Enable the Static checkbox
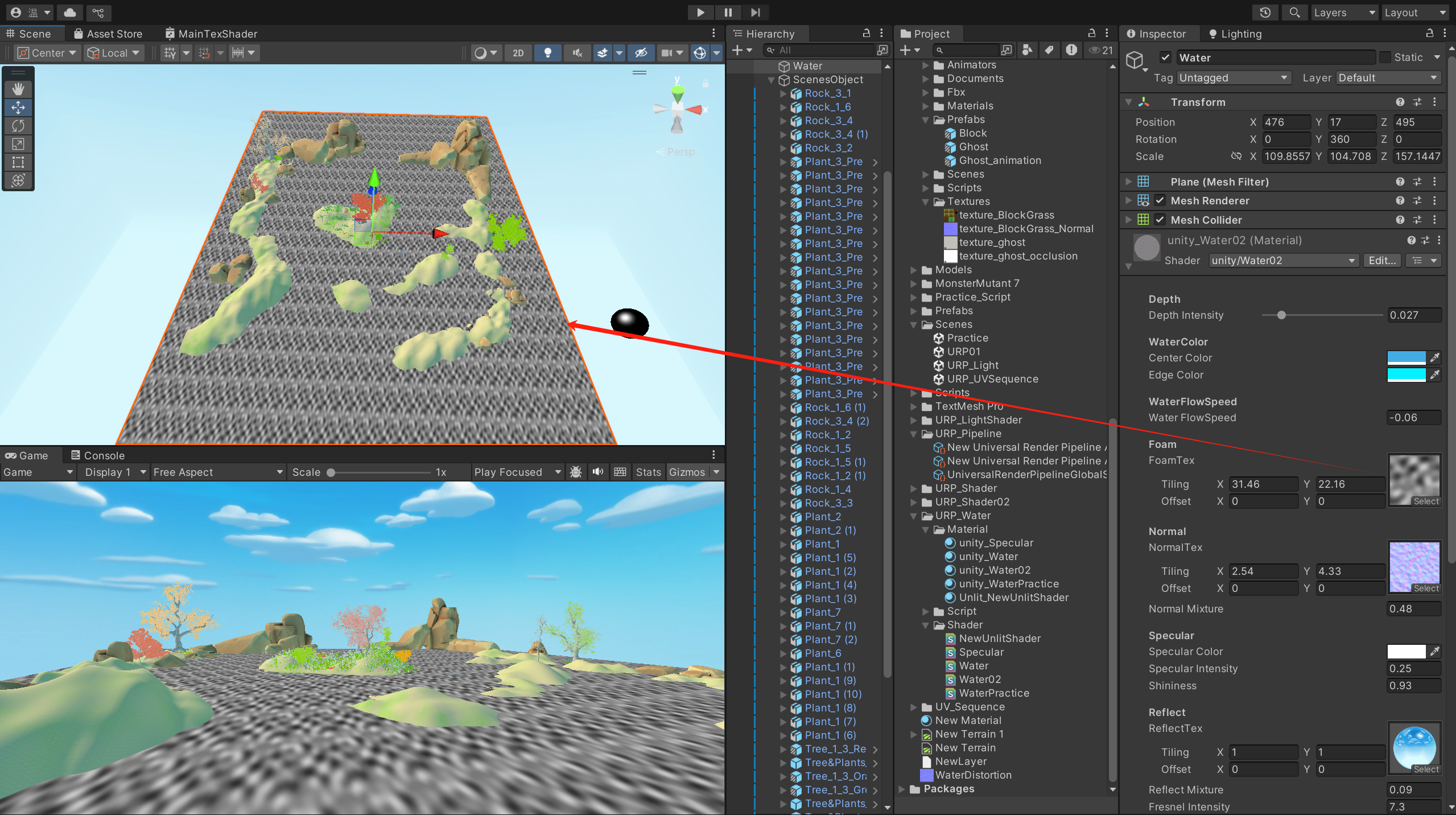The image size is (1456, 815). click(1385, 57)
